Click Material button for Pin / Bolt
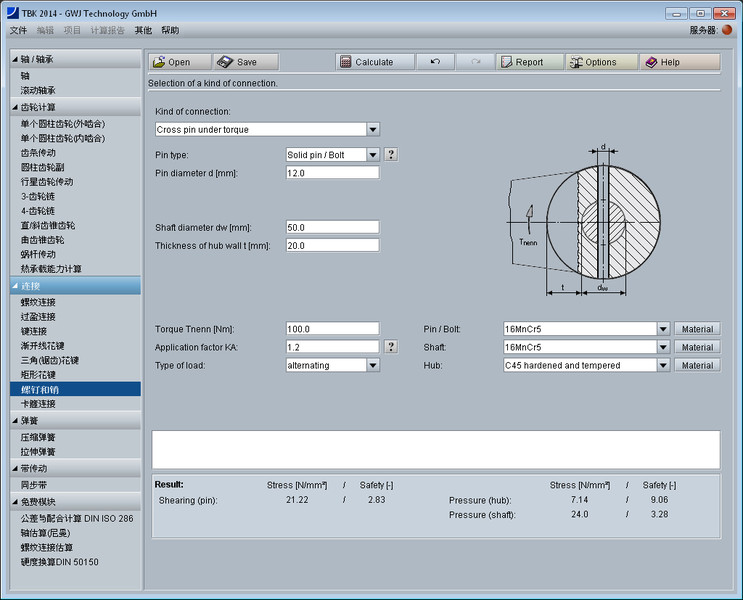 697,329
